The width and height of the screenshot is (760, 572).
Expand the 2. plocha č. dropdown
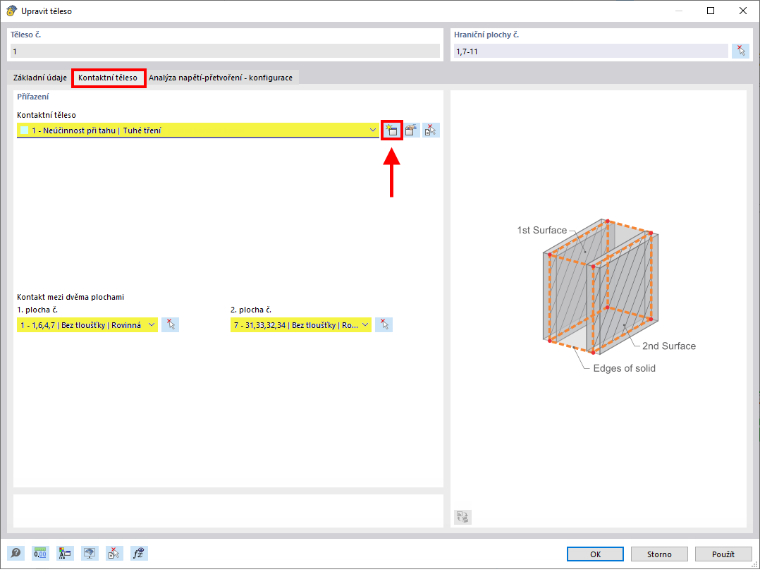tap(365, 325)
